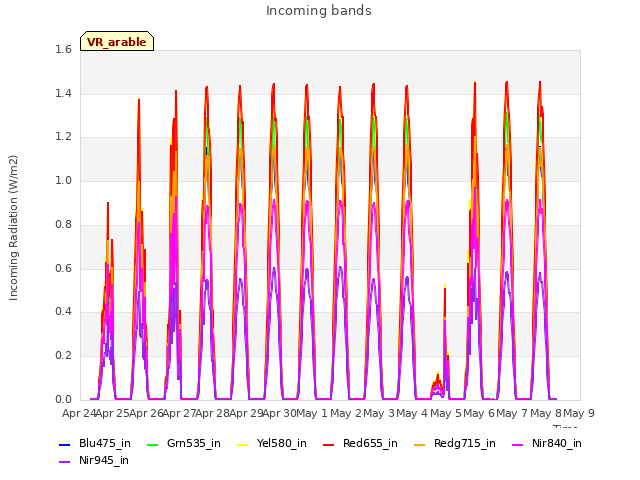
Task: Click the 0.6 y-axis tick label
Action: pos(63,268)
